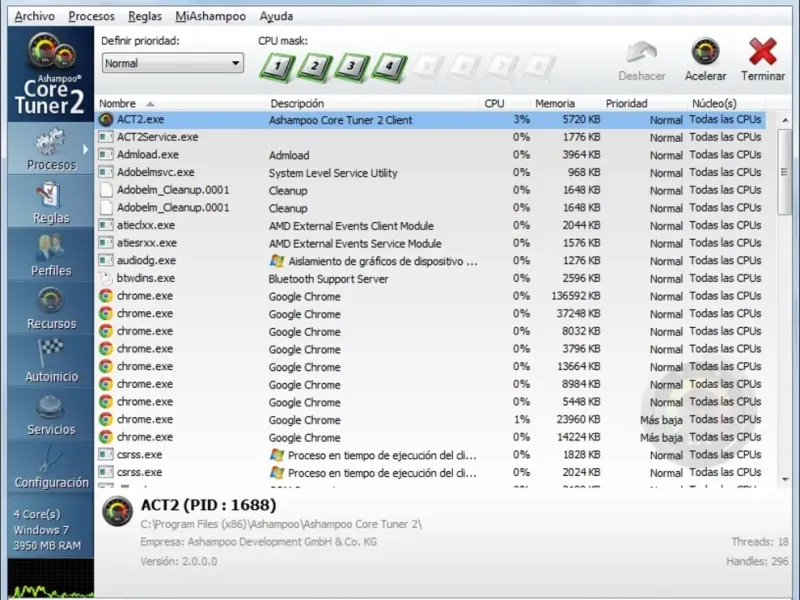Screen dimensions: 800x600
Task: Click the audiodg.exe Windows flag icon
Action: pyautogui.click(x=277, y=261)
